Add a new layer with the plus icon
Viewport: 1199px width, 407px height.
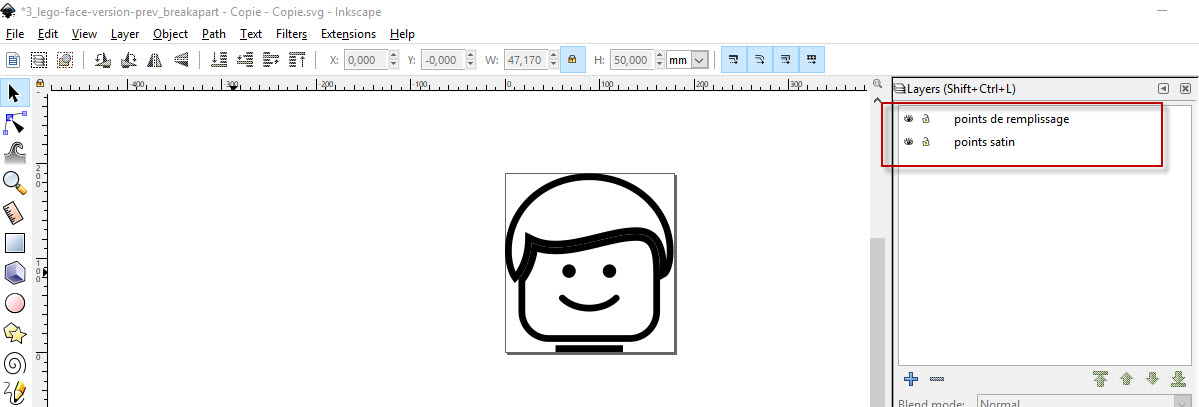pyautogui.click(x=911, y=379)
